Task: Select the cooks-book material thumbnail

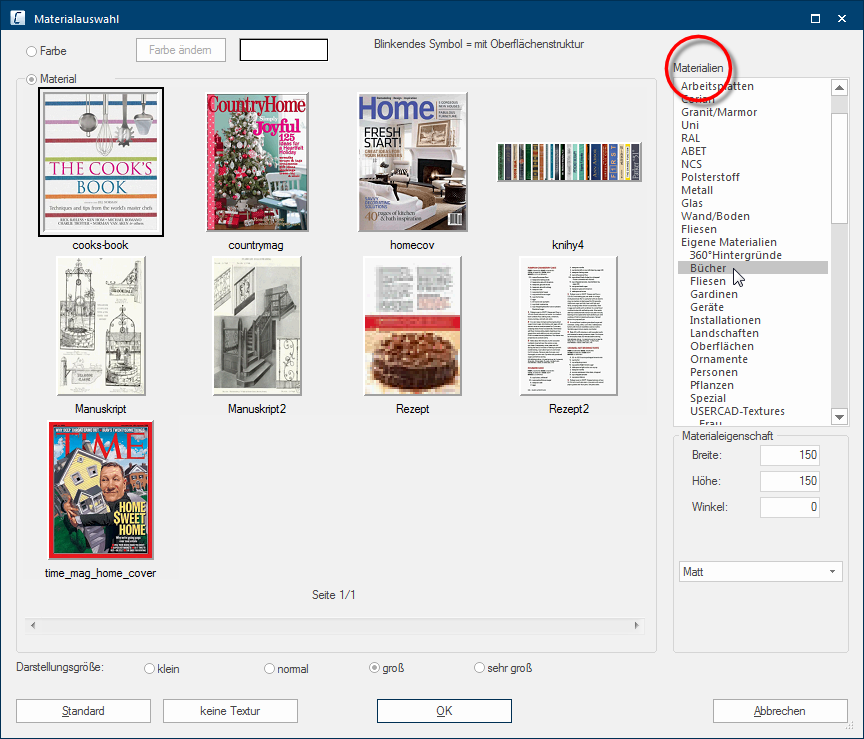Action: coord(100,162)
